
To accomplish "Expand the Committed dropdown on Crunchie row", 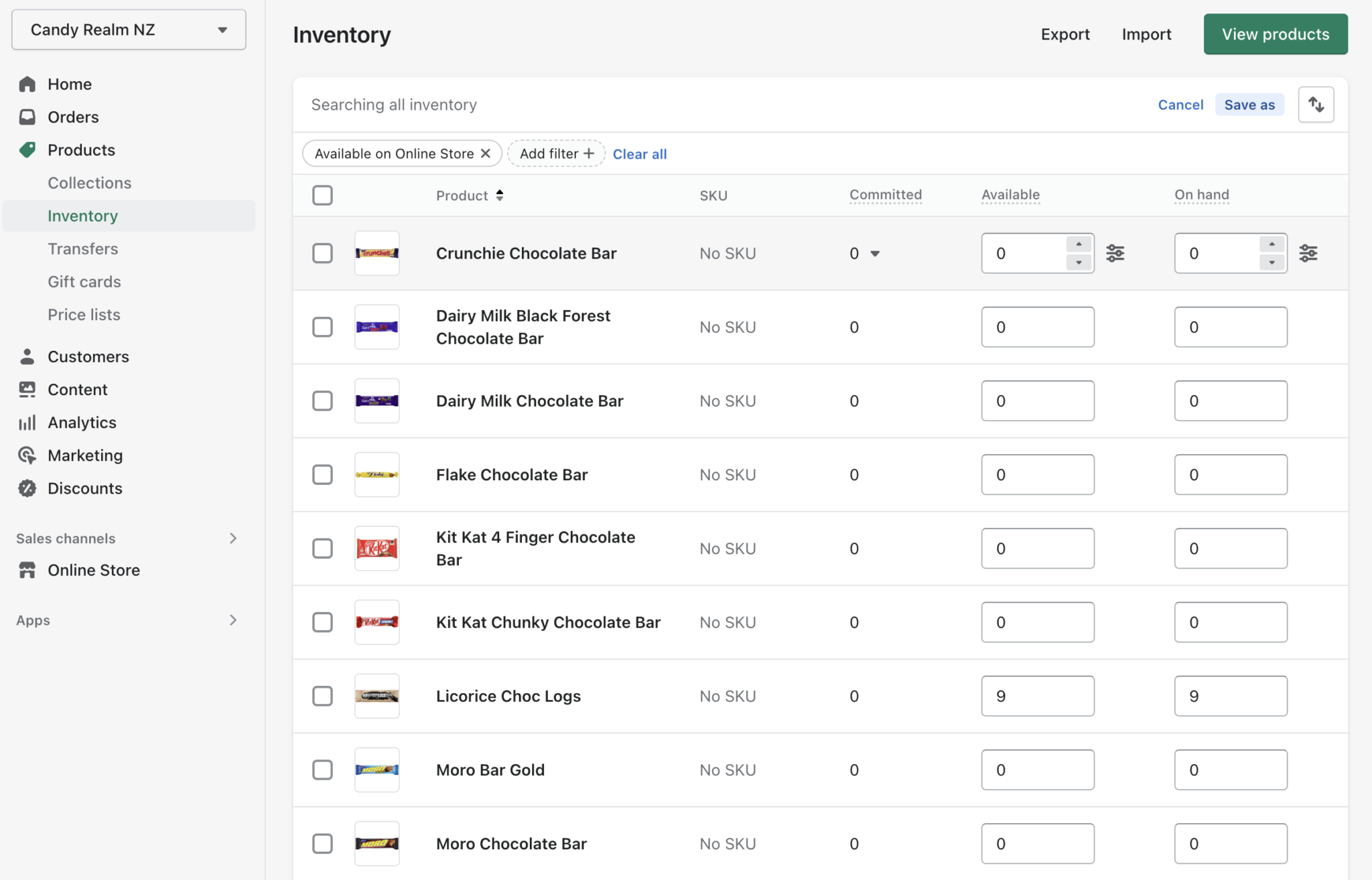I will pos(875,254).
